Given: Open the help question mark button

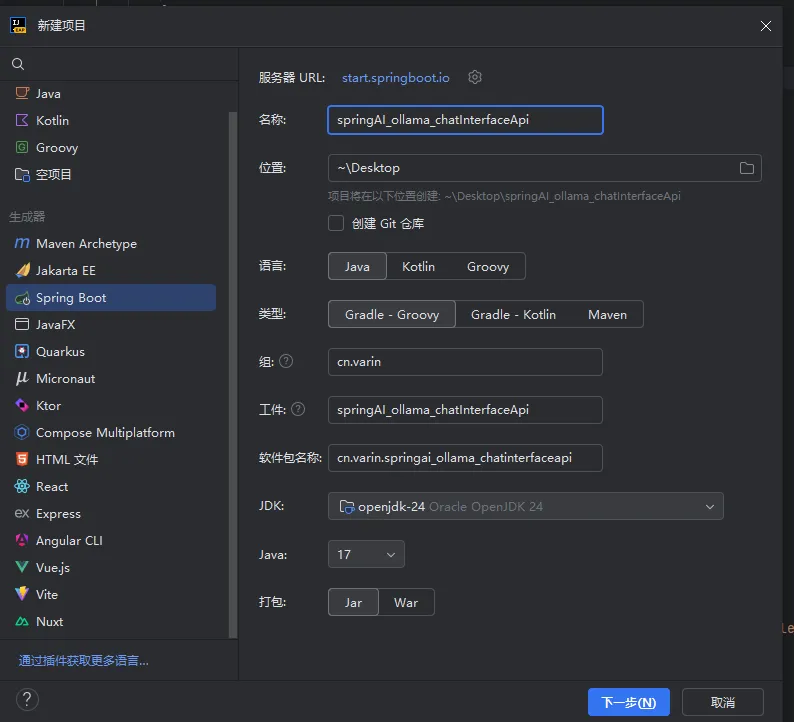Looking at the screenshot, I should (27, 700).
